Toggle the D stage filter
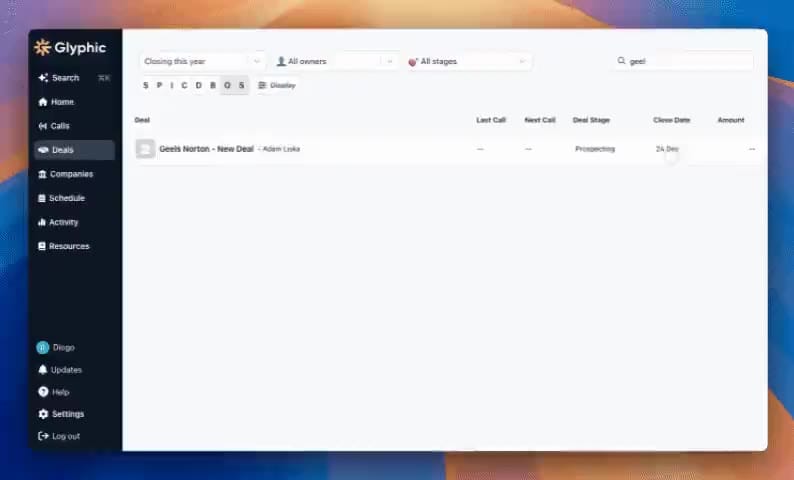Screen dimensions: 794x480 click(198, 85)
